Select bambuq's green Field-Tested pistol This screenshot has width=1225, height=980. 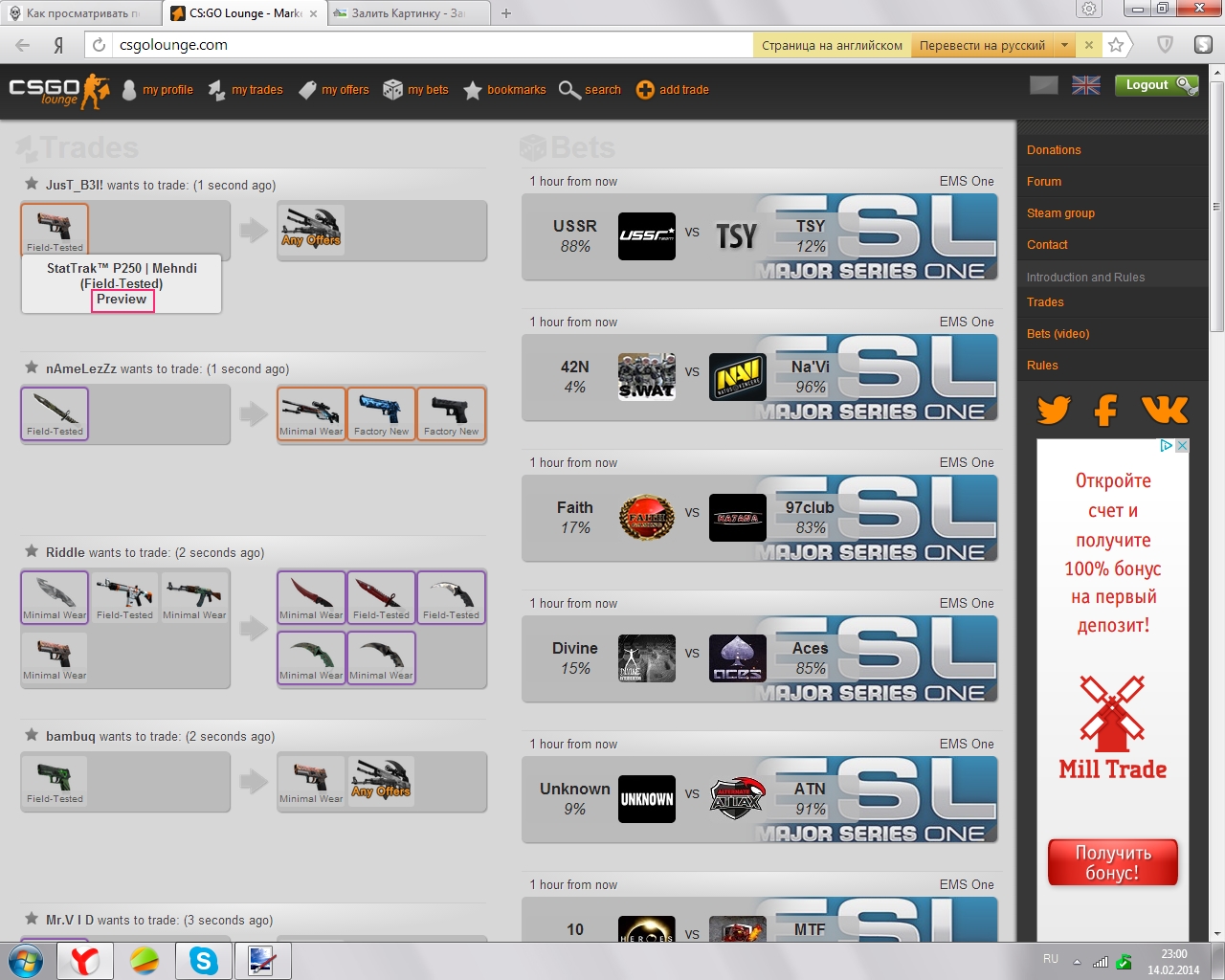[55, 781]
